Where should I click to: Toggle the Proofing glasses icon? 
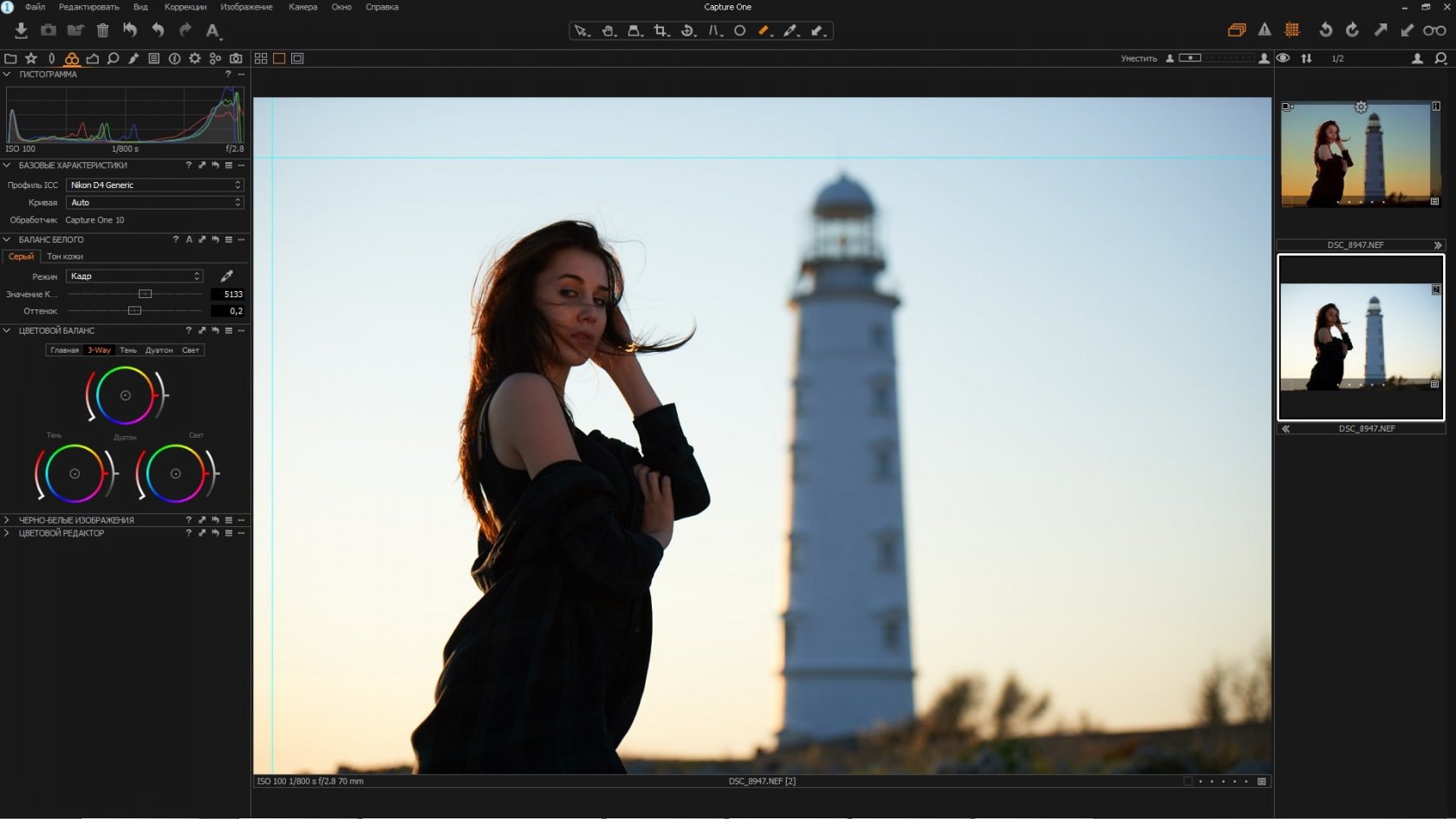1434,30
